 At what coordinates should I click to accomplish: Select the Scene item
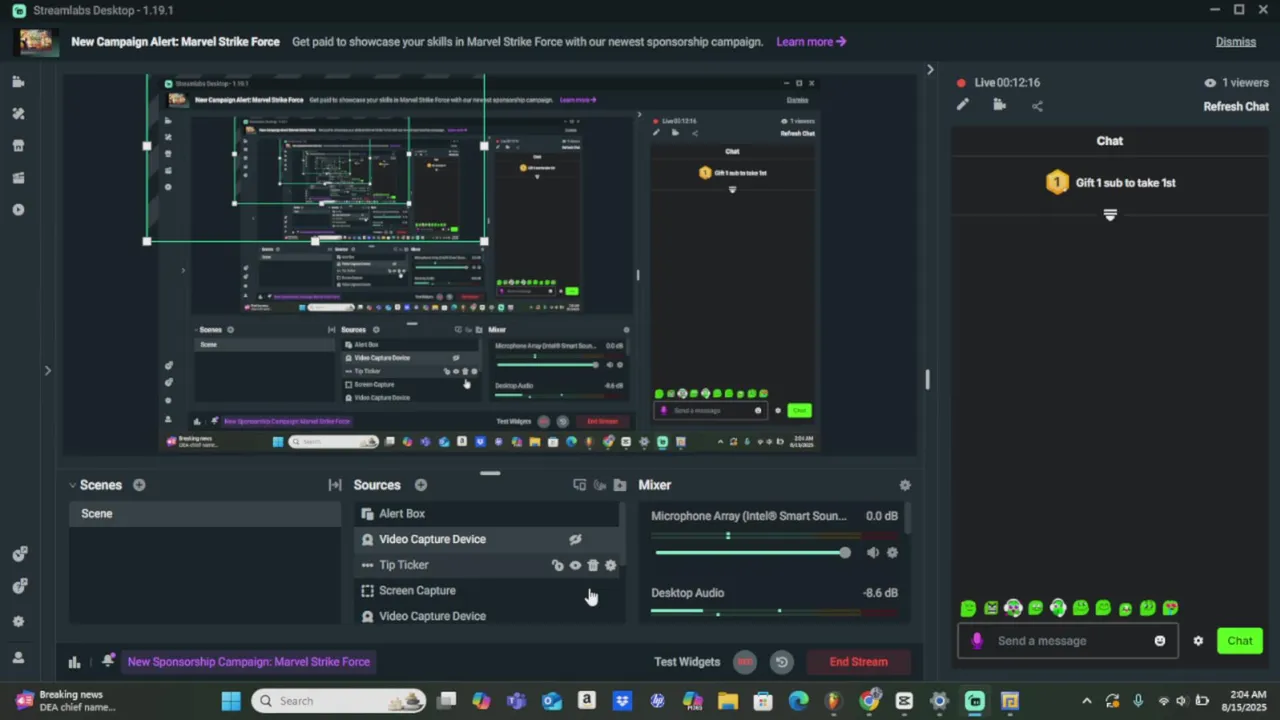pos(205,513)
